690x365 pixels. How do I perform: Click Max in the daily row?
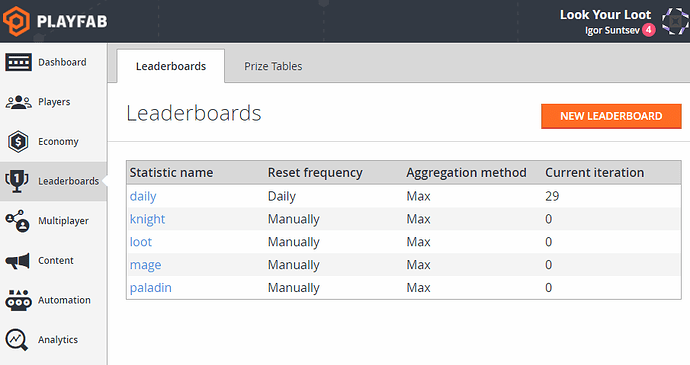point(418,196)
